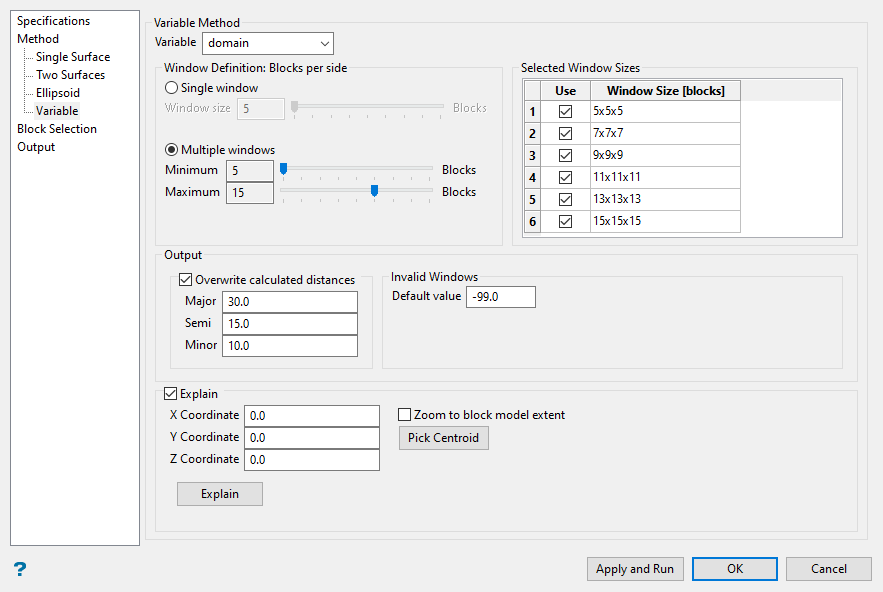Screen dimensions: 883x592
Task: Click the blue help question mark icon
Action: (x=20, y=569)
